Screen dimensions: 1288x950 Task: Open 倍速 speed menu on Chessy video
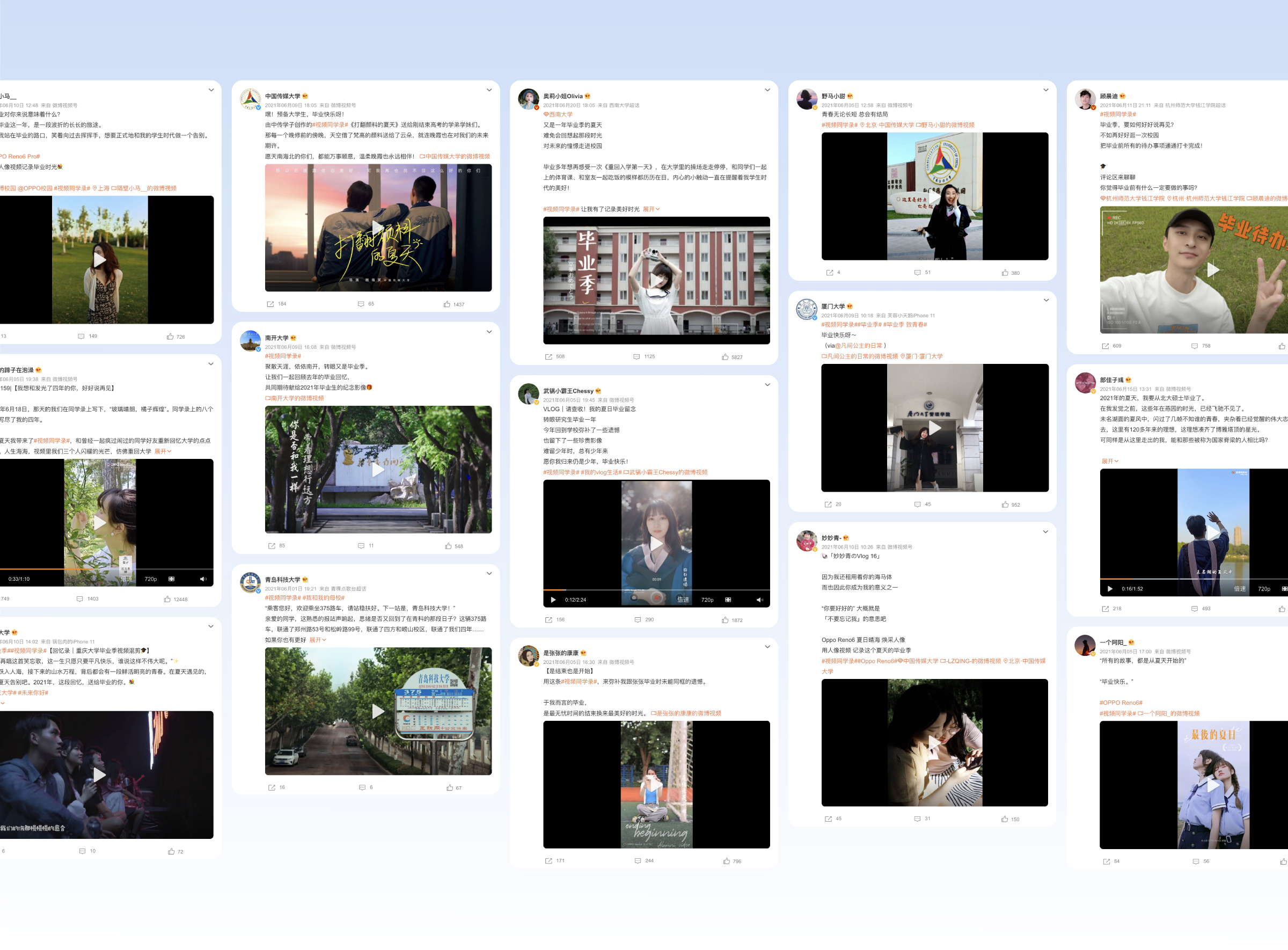point(683,600)
